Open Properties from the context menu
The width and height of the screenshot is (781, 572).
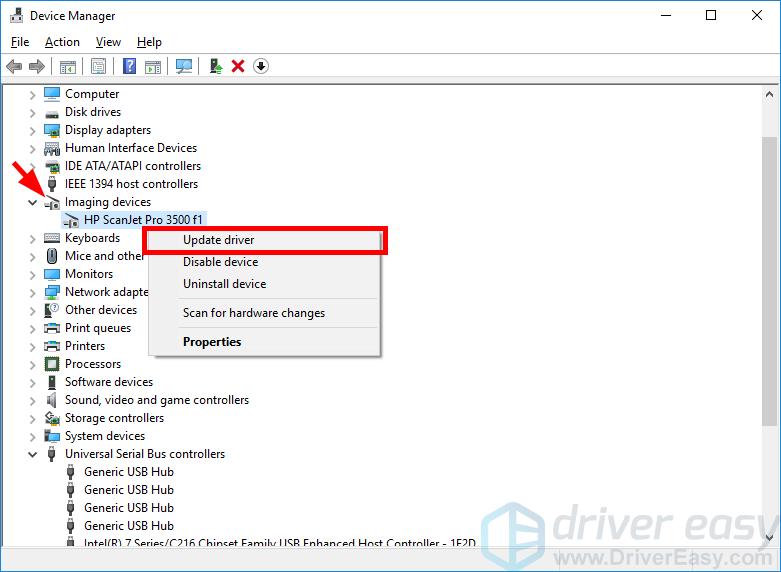[212, 342]
